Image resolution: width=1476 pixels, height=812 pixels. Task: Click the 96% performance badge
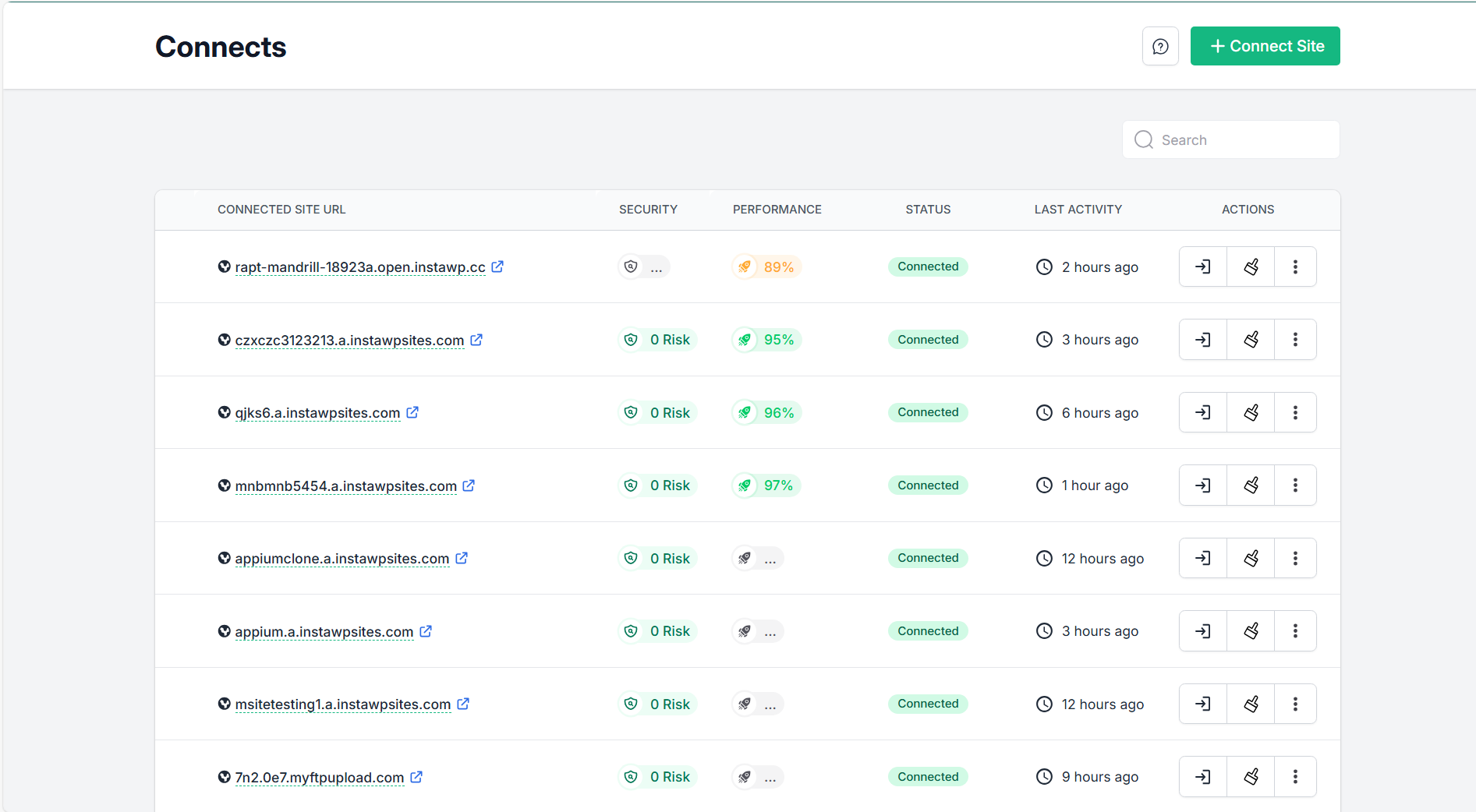[x=767, y=412]
